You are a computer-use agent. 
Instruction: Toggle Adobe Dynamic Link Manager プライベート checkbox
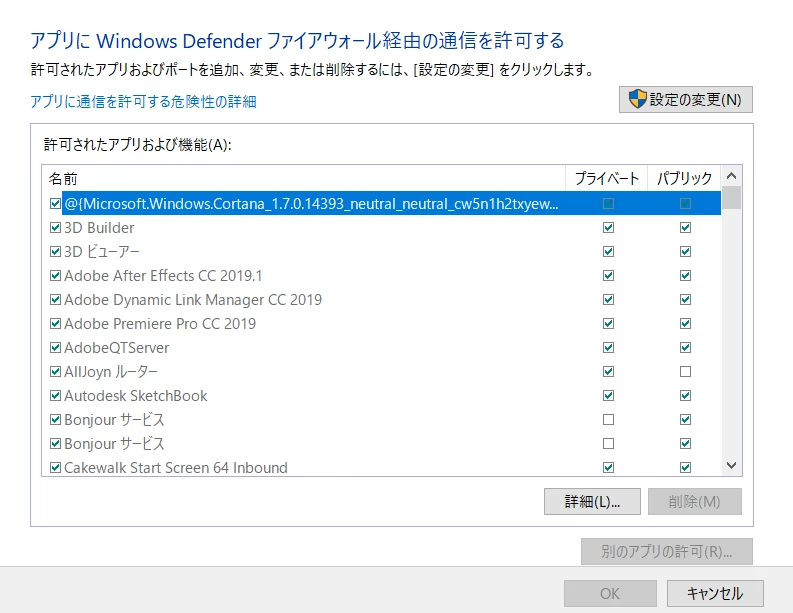(x=608, y=299)
